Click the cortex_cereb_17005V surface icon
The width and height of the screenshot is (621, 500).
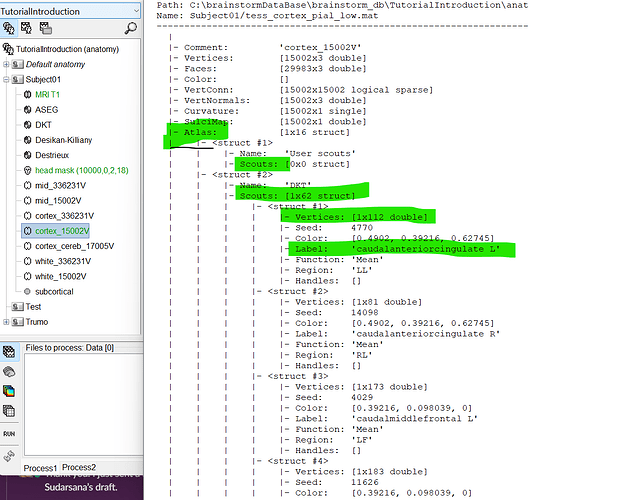point(27,246)
